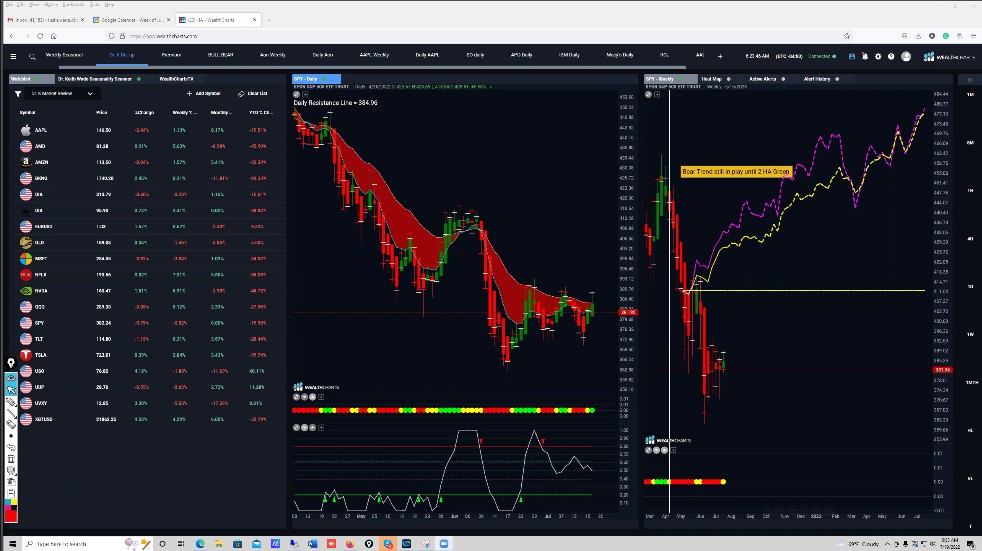Click the WealthCharts logo in the header
This screenshot has height=551, width=982.
[949, 56]
